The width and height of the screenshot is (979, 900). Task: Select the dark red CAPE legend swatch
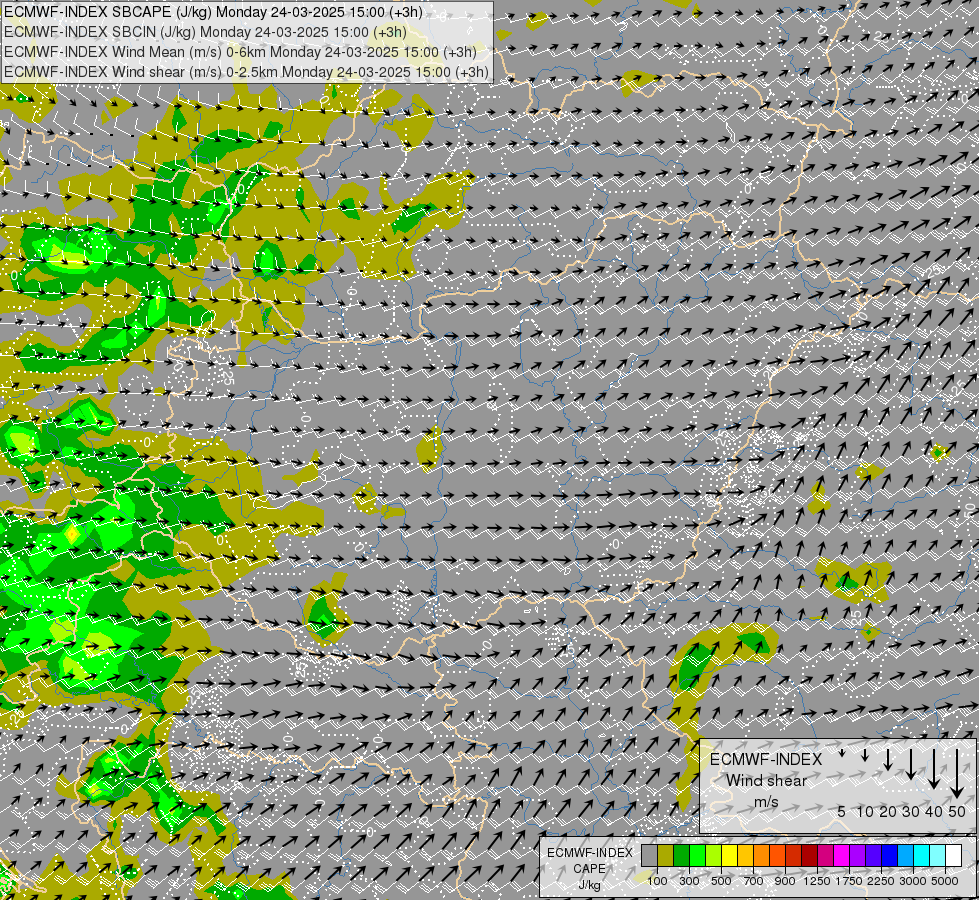pyautogui.click(x=809, y=856)
